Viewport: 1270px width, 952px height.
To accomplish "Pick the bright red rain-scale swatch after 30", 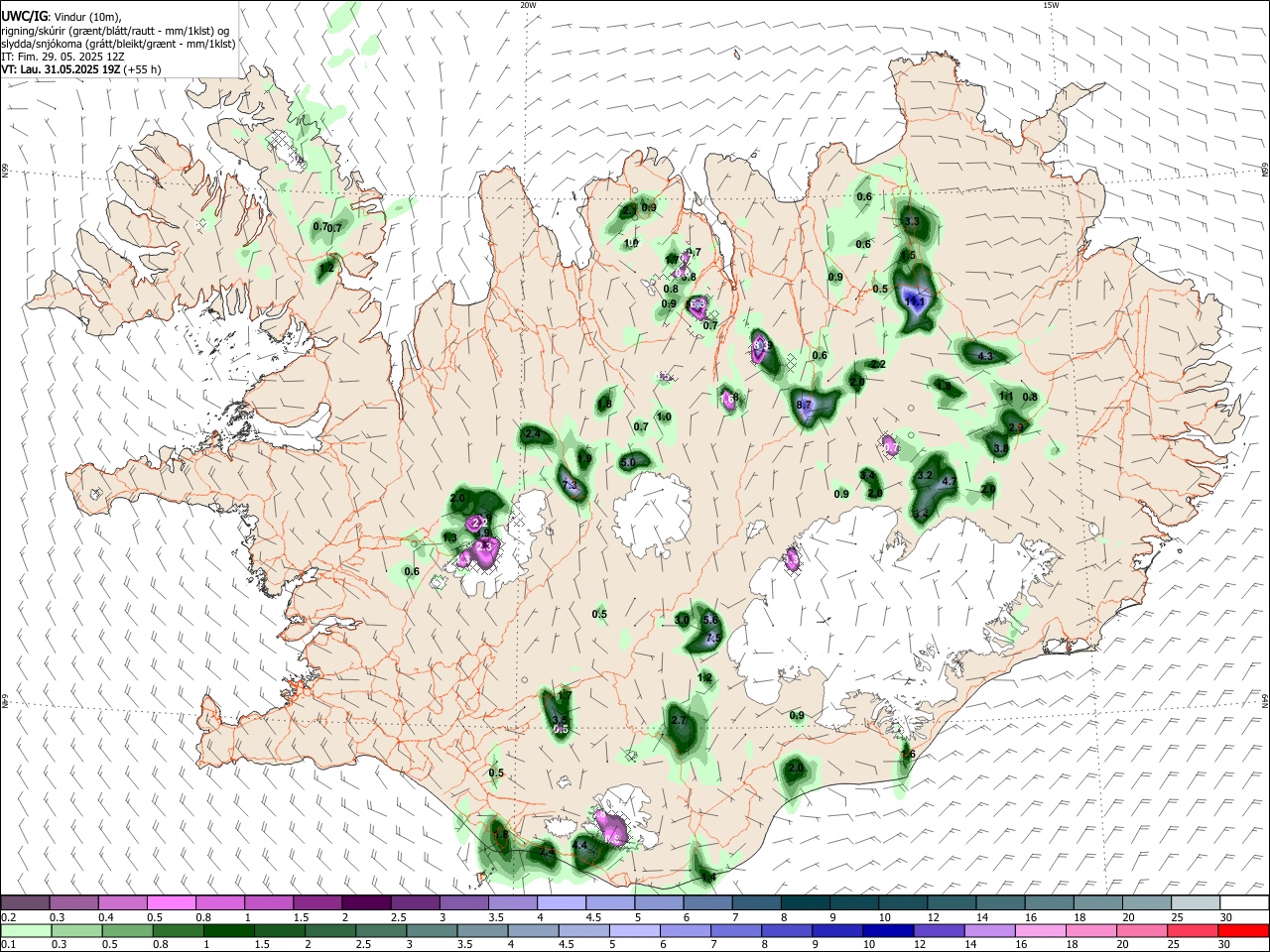I will (1245, 931).
